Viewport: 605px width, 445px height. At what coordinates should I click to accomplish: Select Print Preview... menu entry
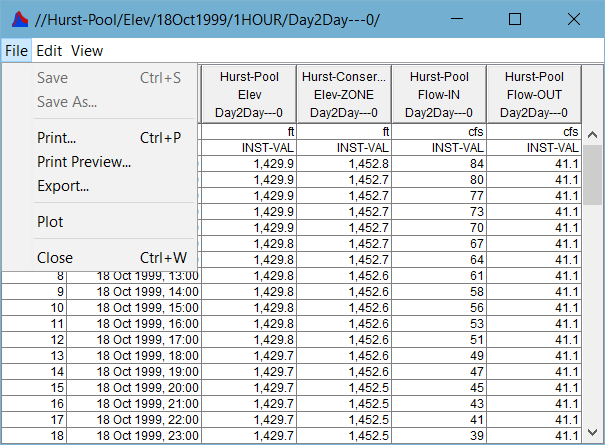point(84,162)
